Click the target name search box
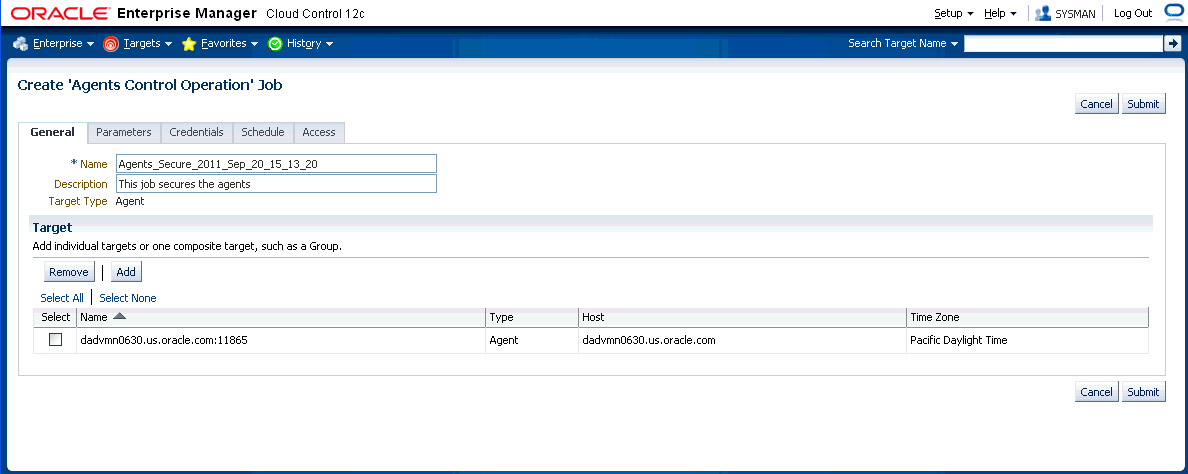The width and height of the screenshot is (1188, 474). coord(1062,44)
